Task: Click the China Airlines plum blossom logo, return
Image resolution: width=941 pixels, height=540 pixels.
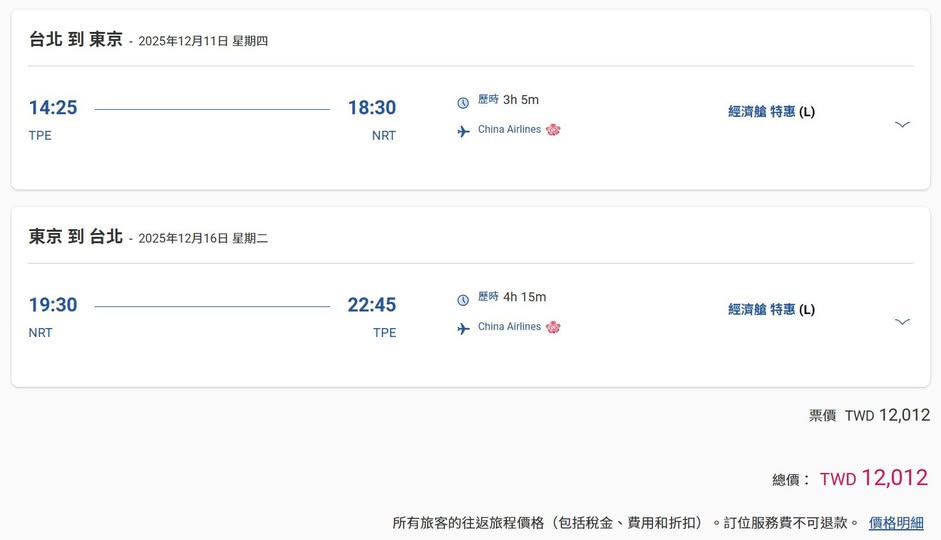Action: tap(553, 327)
